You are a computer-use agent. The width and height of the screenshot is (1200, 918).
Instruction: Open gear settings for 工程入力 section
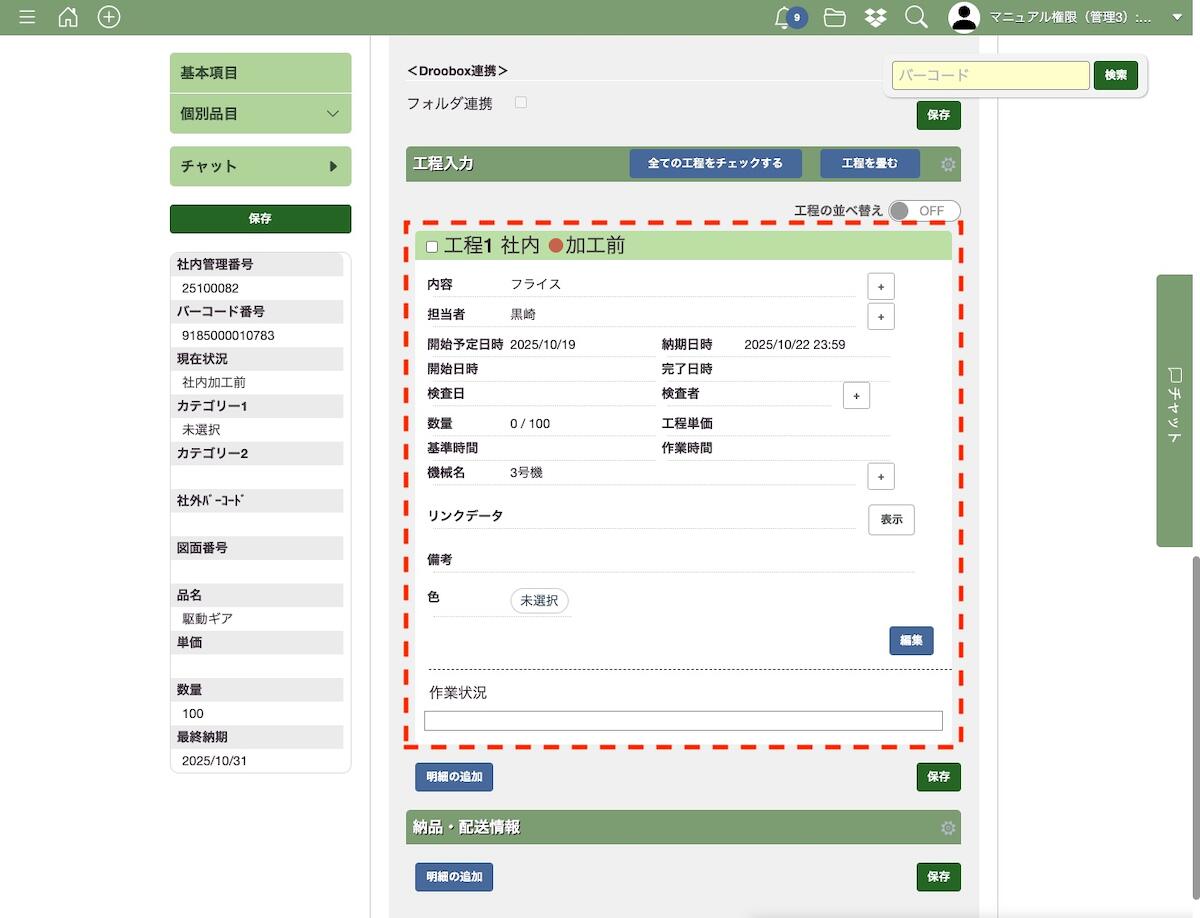[948, 164]
